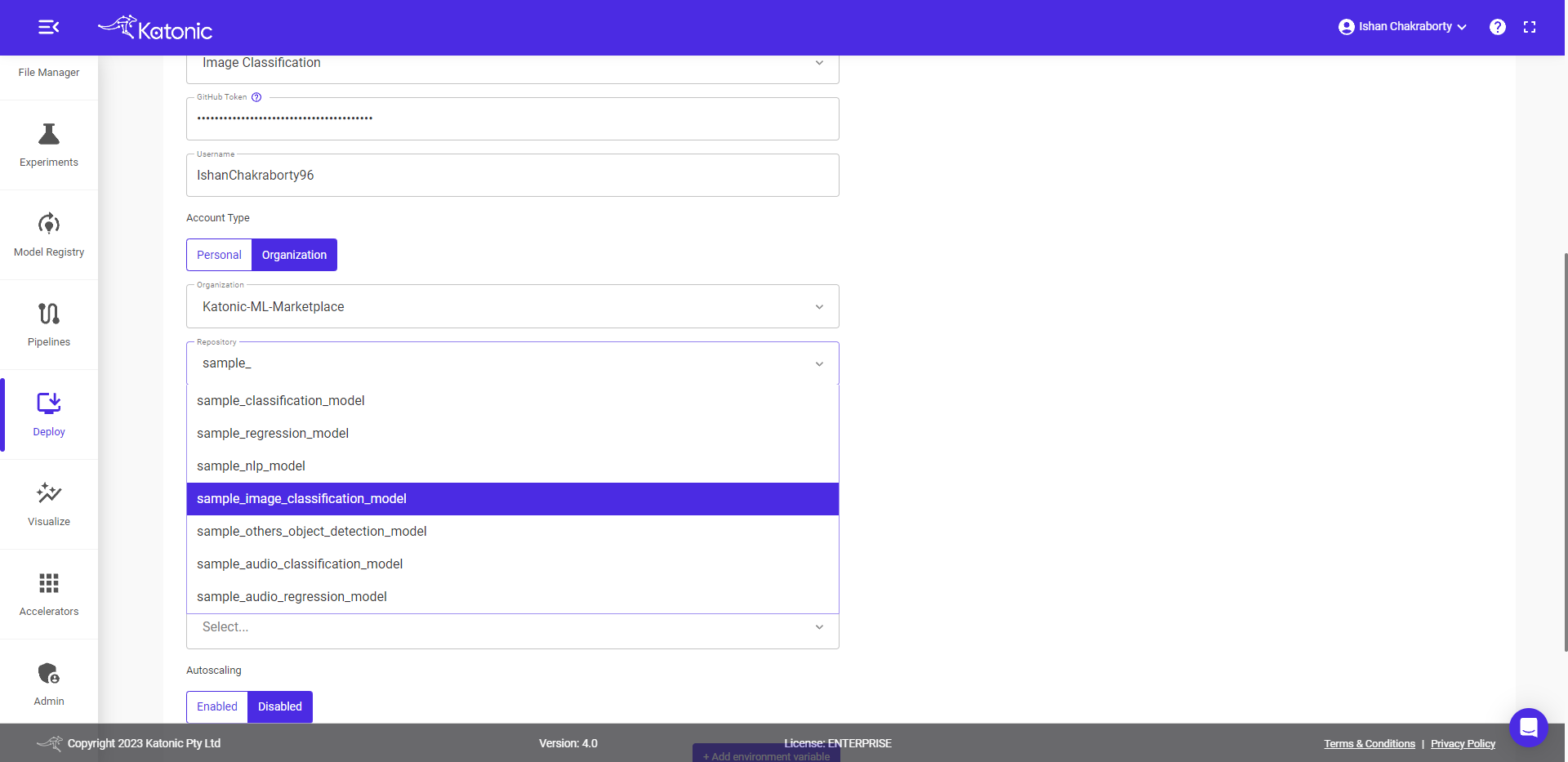The image size is (1568, 762).
Task: Click the Repository search text sample_
Action: point(227,363)
